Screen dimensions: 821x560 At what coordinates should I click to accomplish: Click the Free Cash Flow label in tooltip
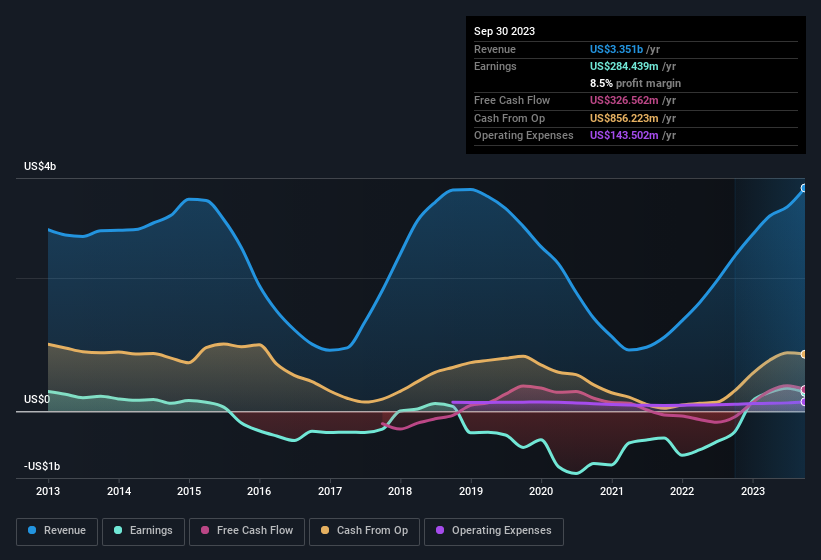(x=512, y=100)
